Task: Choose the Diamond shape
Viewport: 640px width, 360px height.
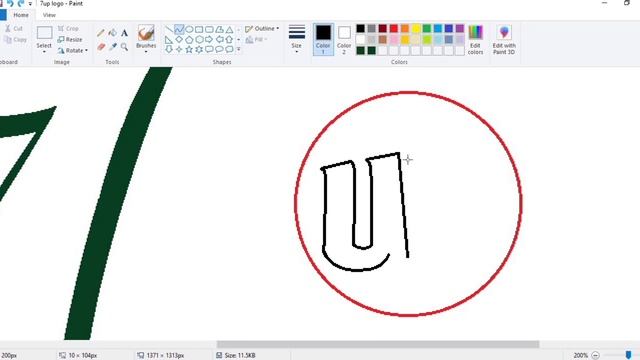Action: [x=179, y=40]
